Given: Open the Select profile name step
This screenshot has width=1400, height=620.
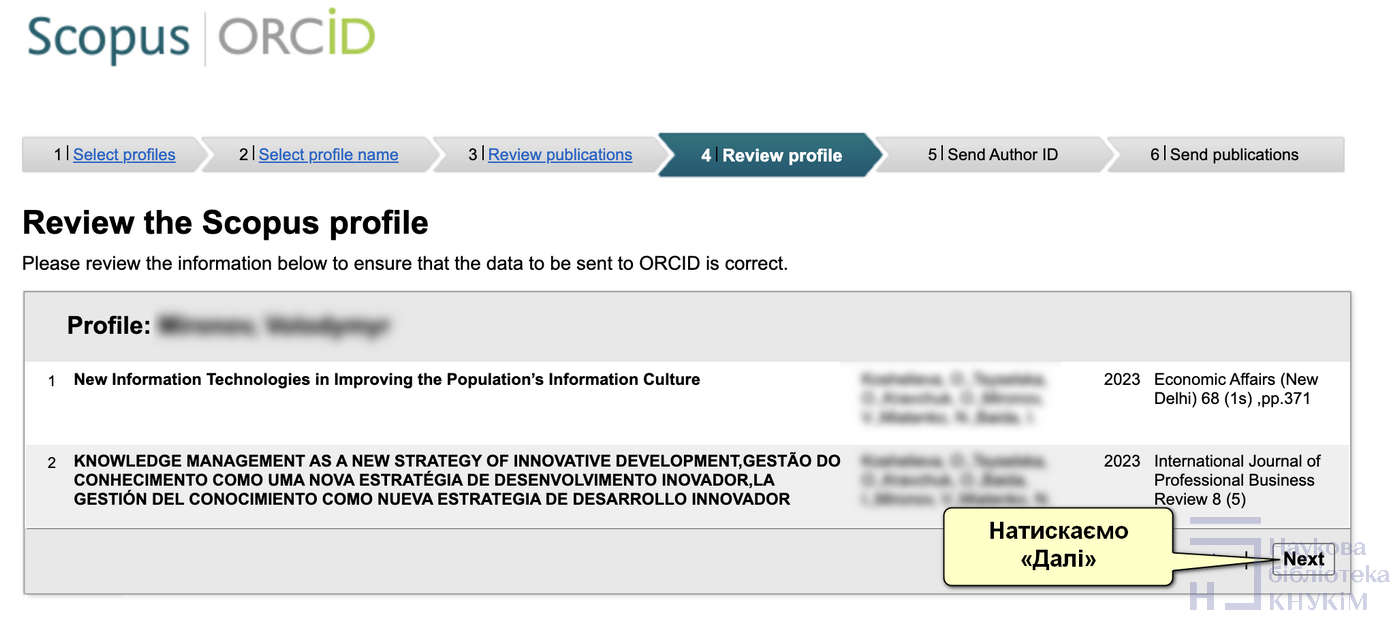Looking at the screenshot, I should tap(328, 155).
